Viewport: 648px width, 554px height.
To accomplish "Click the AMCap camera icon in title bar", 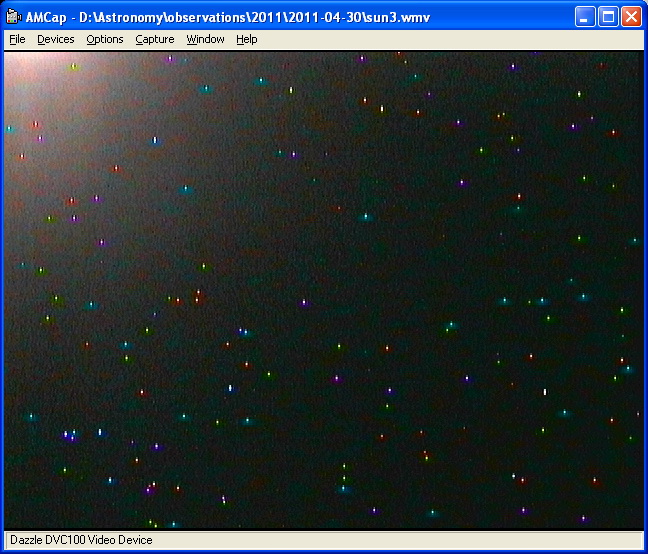I will coord(14,17).
